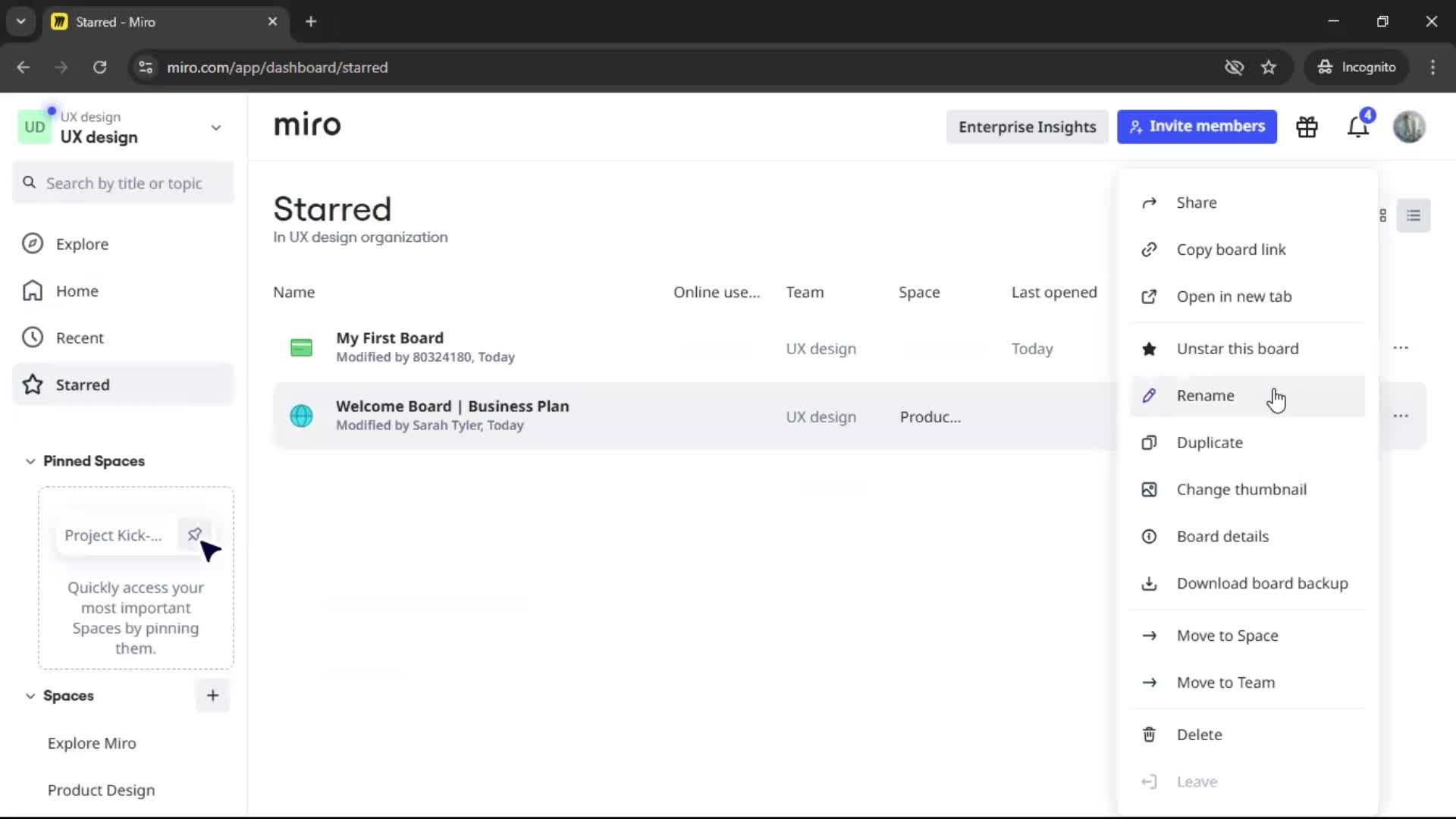
Task: Bookmark this page with star icon
Action: (1269, 67)
